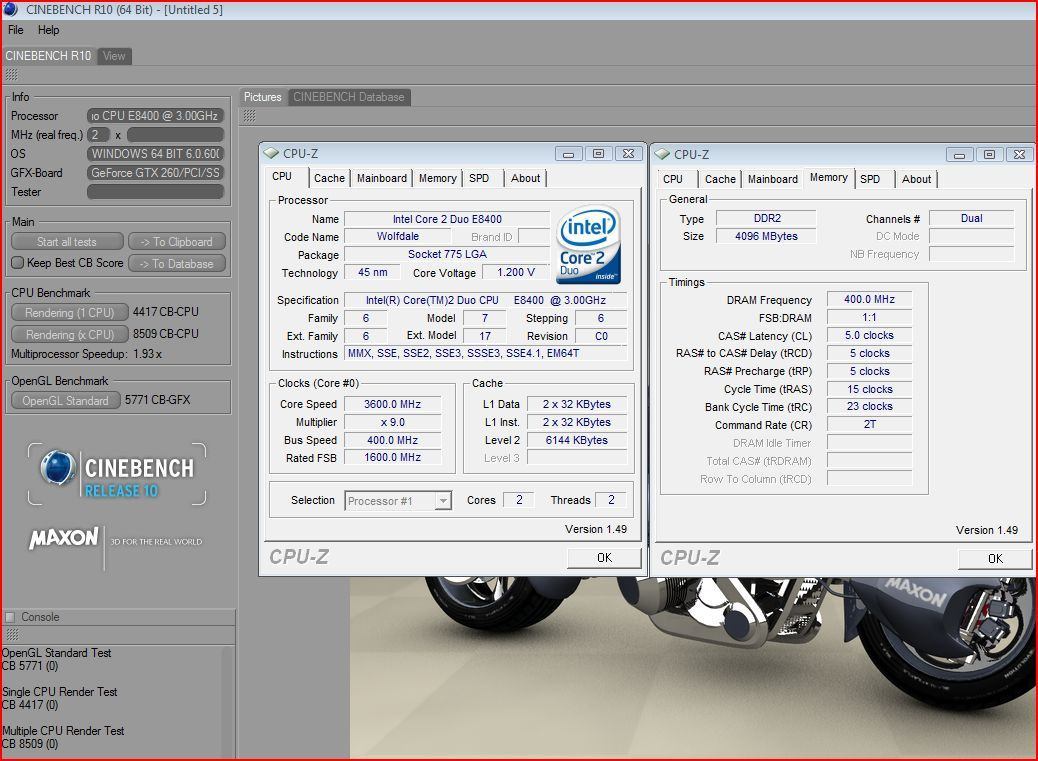Click the Processor info field
The height and width of the screenshot is (761, 1038).
coord(156,116)
